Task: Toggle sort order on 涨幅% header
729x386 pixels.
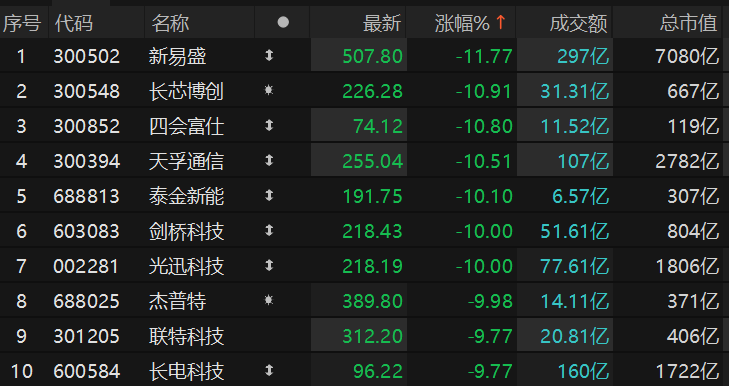Action: [x=470, y=23]
